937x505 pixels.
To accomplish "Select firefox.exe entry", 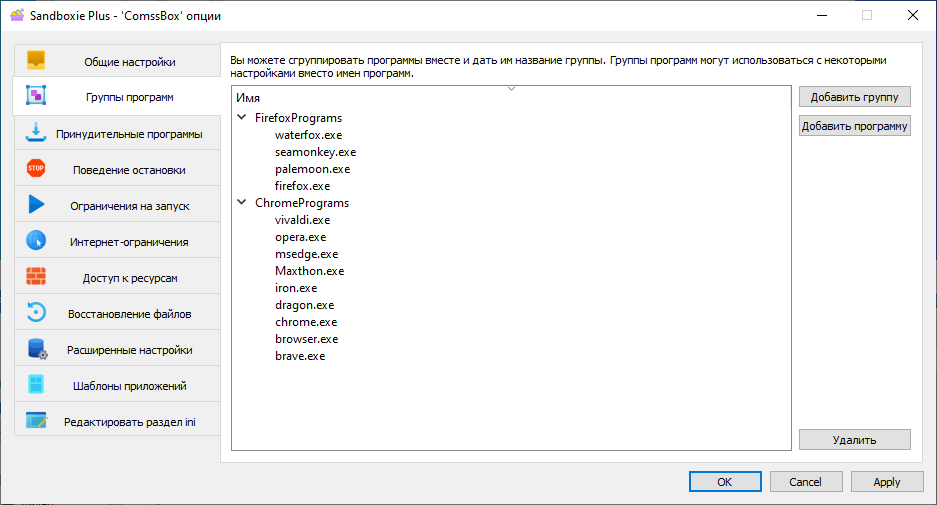I will (302, 186).
